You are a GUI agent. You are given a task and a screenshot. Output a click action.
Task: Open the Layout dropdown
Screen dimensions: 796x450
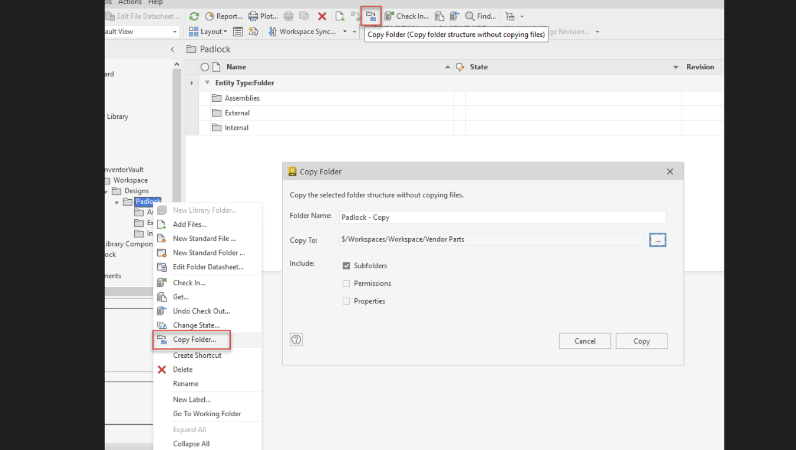pyautogui.click(x=208, y=31)
